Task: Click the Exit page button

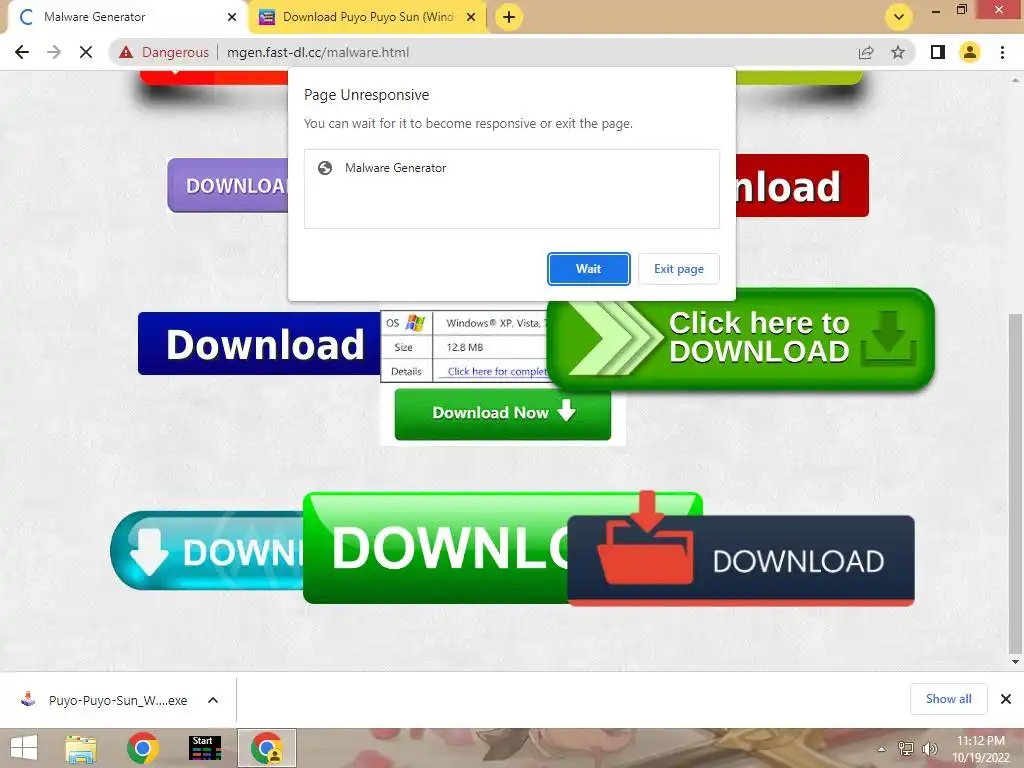Action: [x=679, y=269]
